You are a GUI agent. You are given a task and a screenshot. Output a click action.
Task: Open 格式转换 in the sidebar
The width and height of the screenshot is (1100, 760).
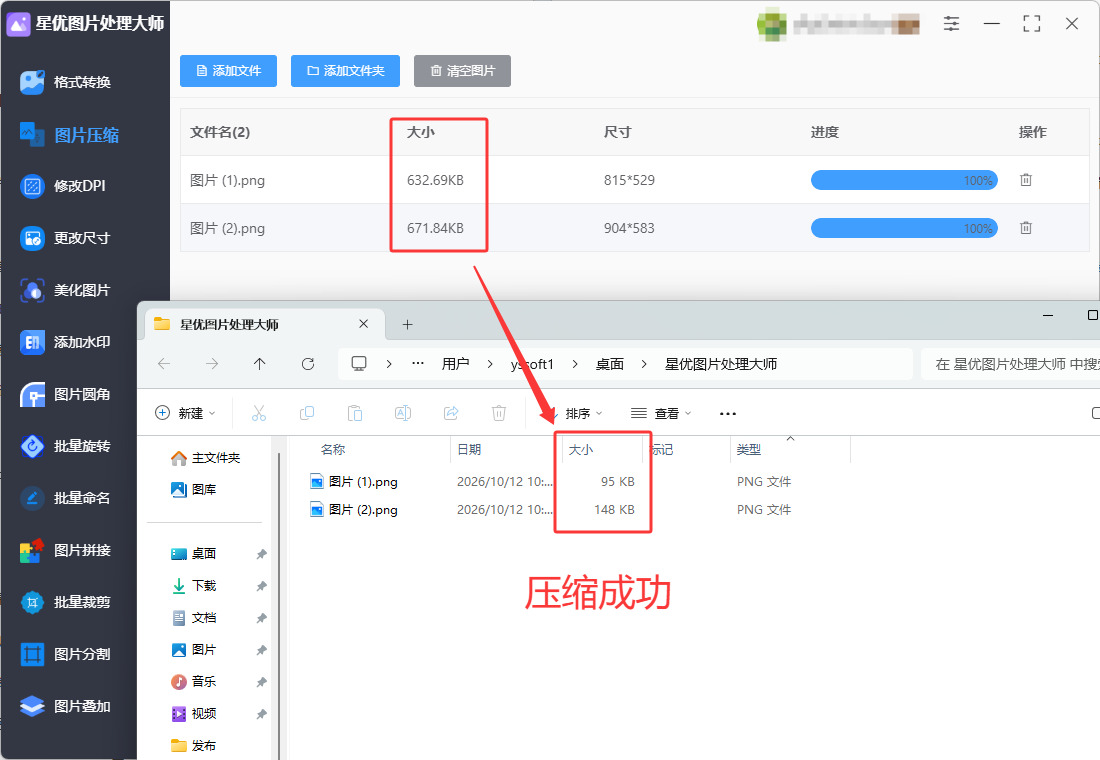[x=65, y=82]
